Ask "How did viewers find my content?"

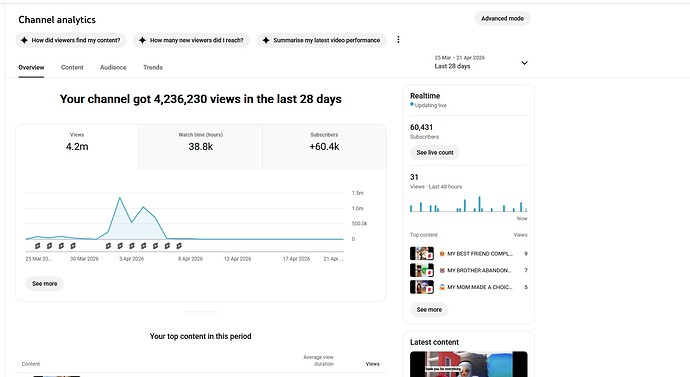[x=71, y=40]
